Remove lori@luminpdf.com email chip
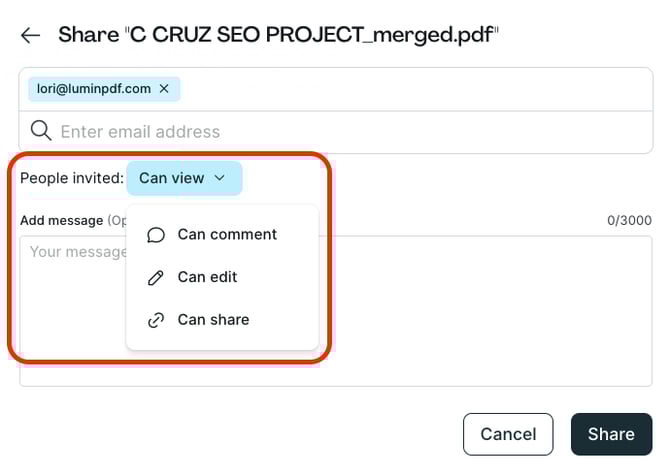The height and width of the screenshot is (474, 670). [164, 89]
